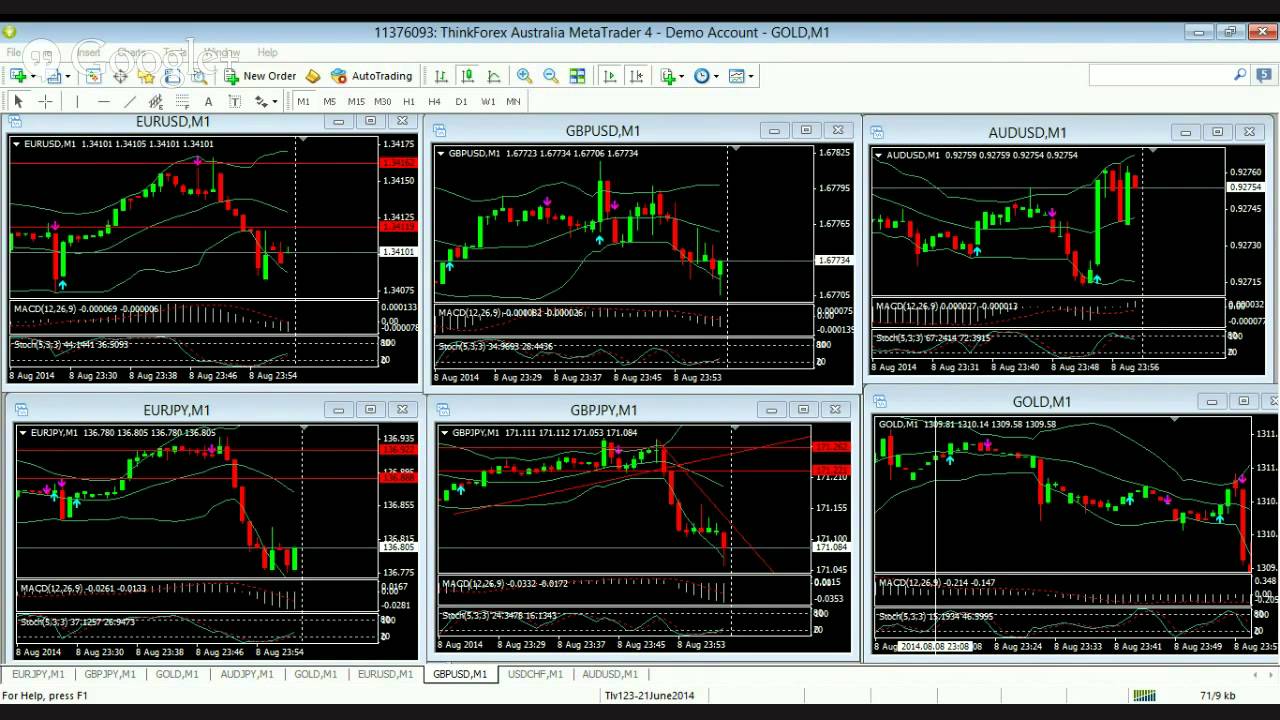Select the arrow cursor tool
The width and height of the screenshot is (1280, 720).
[18, 101]
